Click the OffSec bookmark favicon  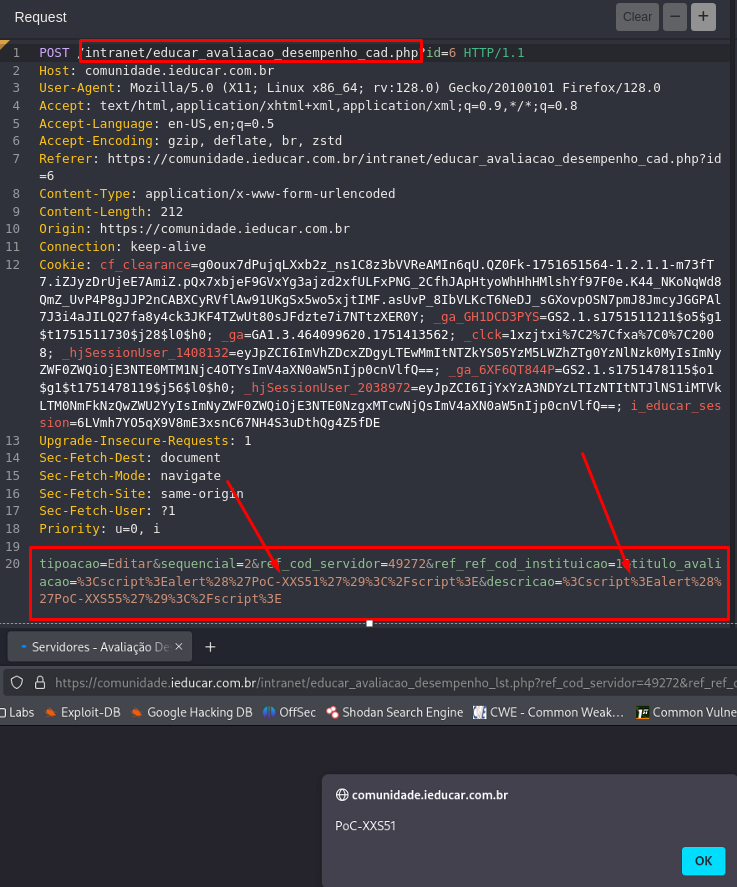point(269,712)
